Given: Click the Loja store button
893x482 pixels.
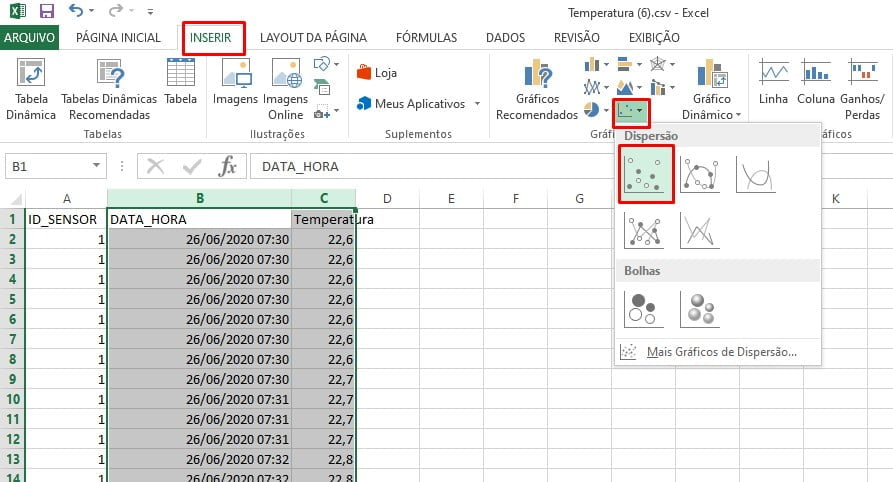Looking at the screenshot, I should (x=378, y=73).
